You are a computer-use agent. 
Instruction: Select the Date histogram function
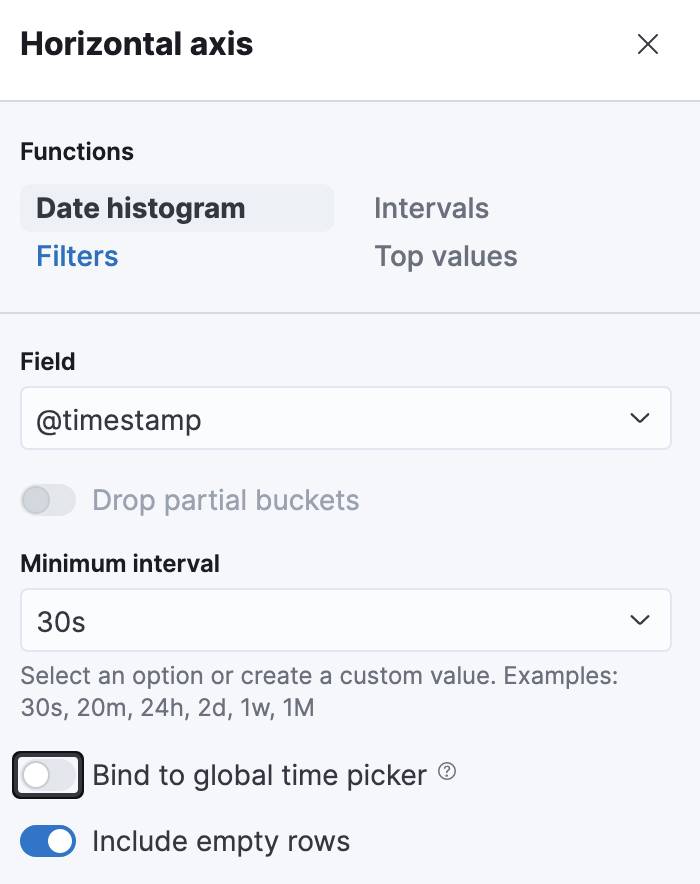[141, 208]
